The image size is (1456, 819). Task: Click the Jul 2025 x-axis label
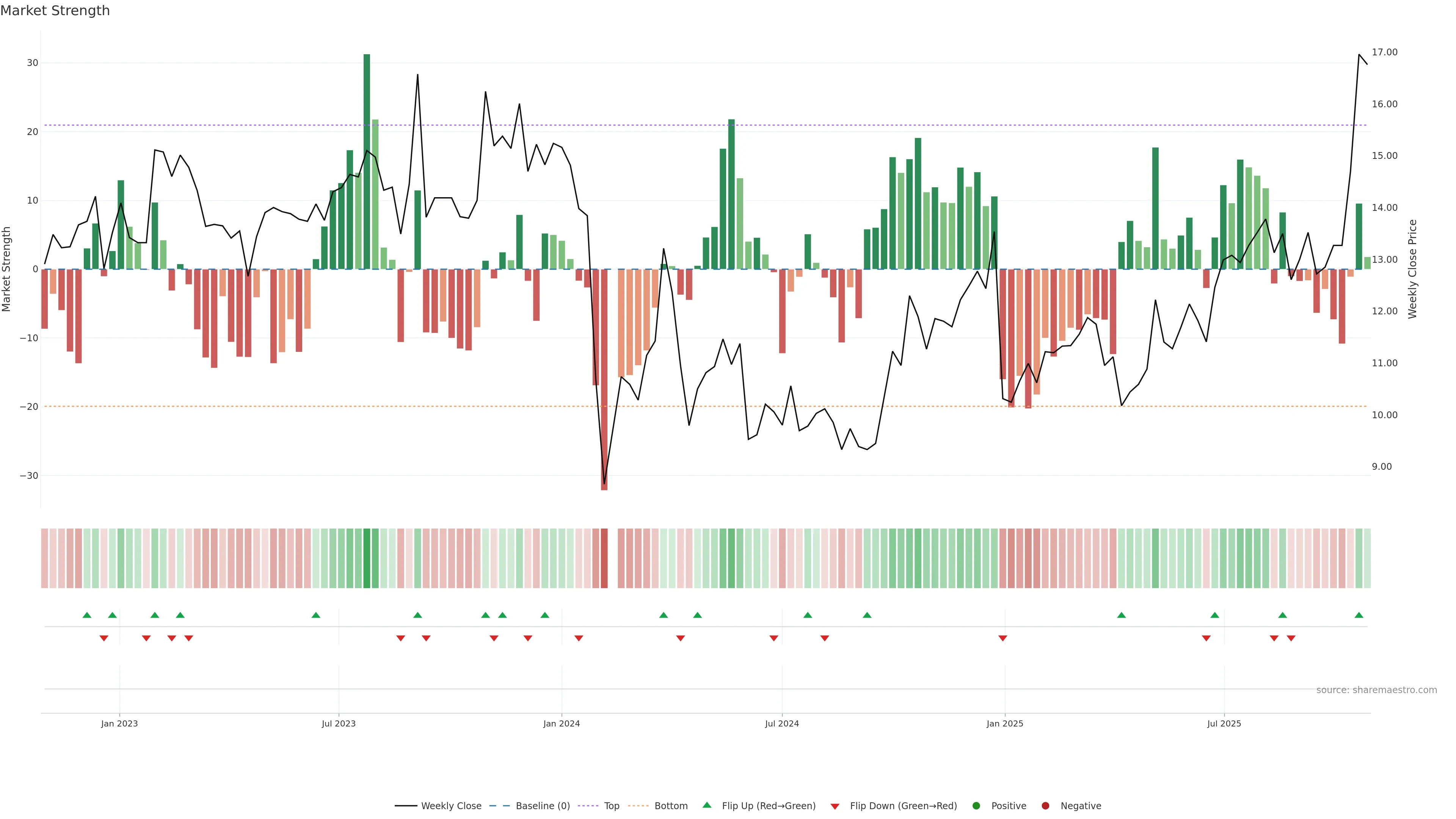pyautogui.click(x=1224, y=723)
